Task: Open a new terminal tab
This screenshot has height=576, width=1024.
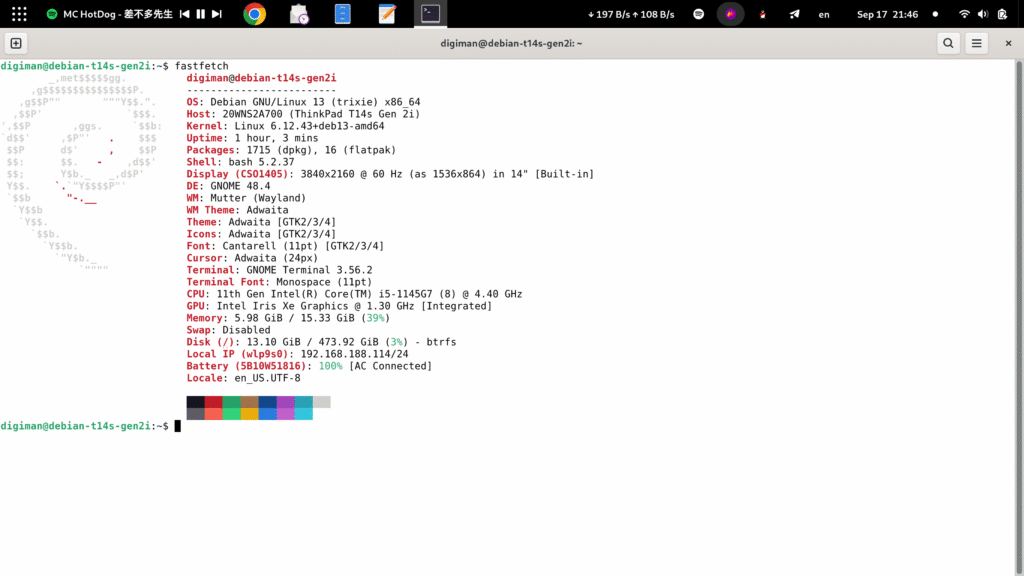Action: (16, 43)
